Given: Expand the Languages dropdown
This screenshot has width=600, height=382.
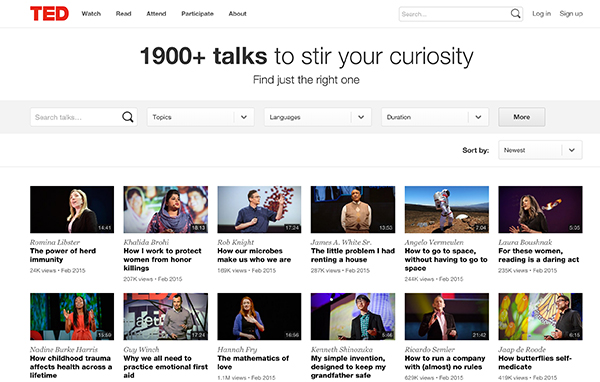Looking at the screenshot, I should tap(318, 117).
